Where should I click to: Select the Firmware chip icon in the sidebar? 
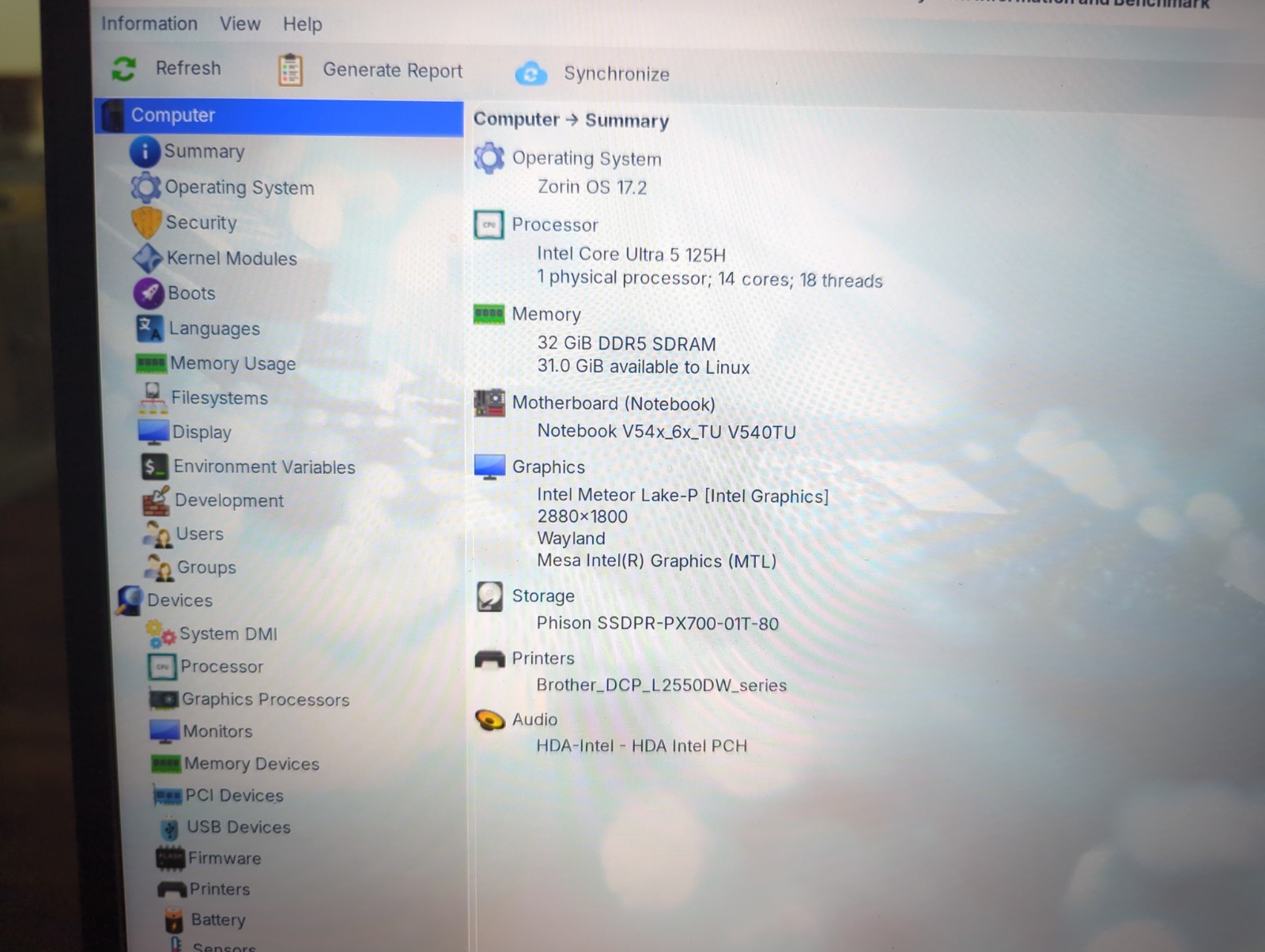tap(171, 858)
